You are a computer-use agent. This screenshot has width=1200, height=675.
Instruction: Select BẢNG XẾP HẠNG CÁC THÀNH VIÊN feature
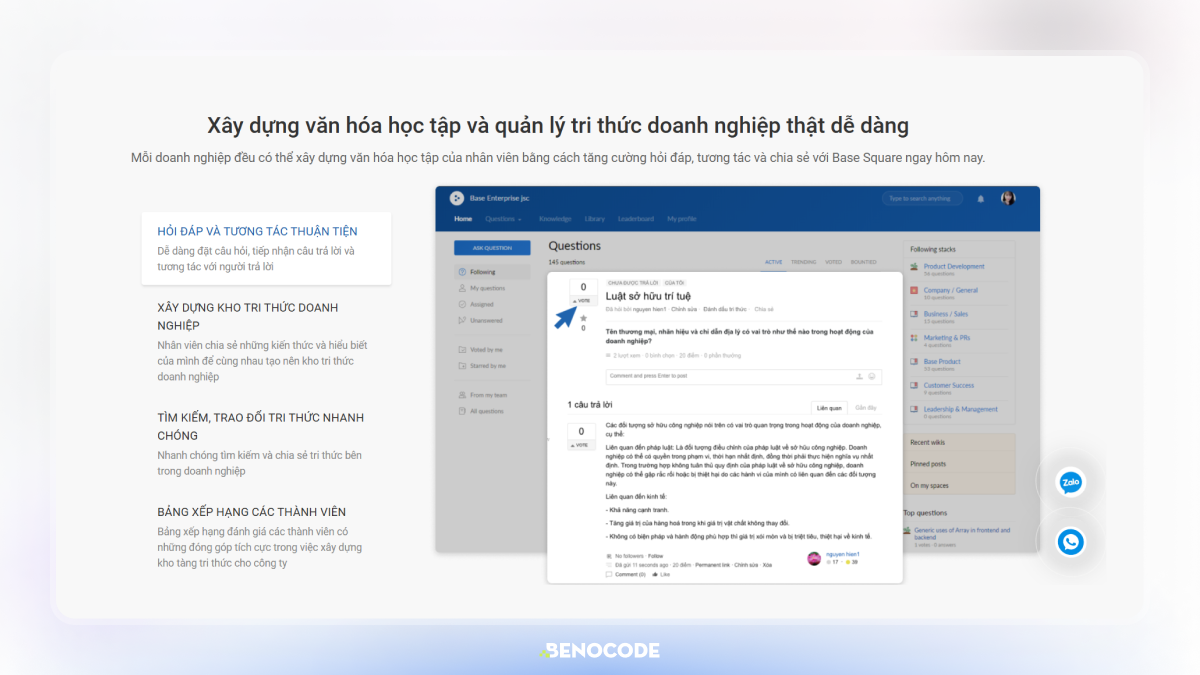266,537
